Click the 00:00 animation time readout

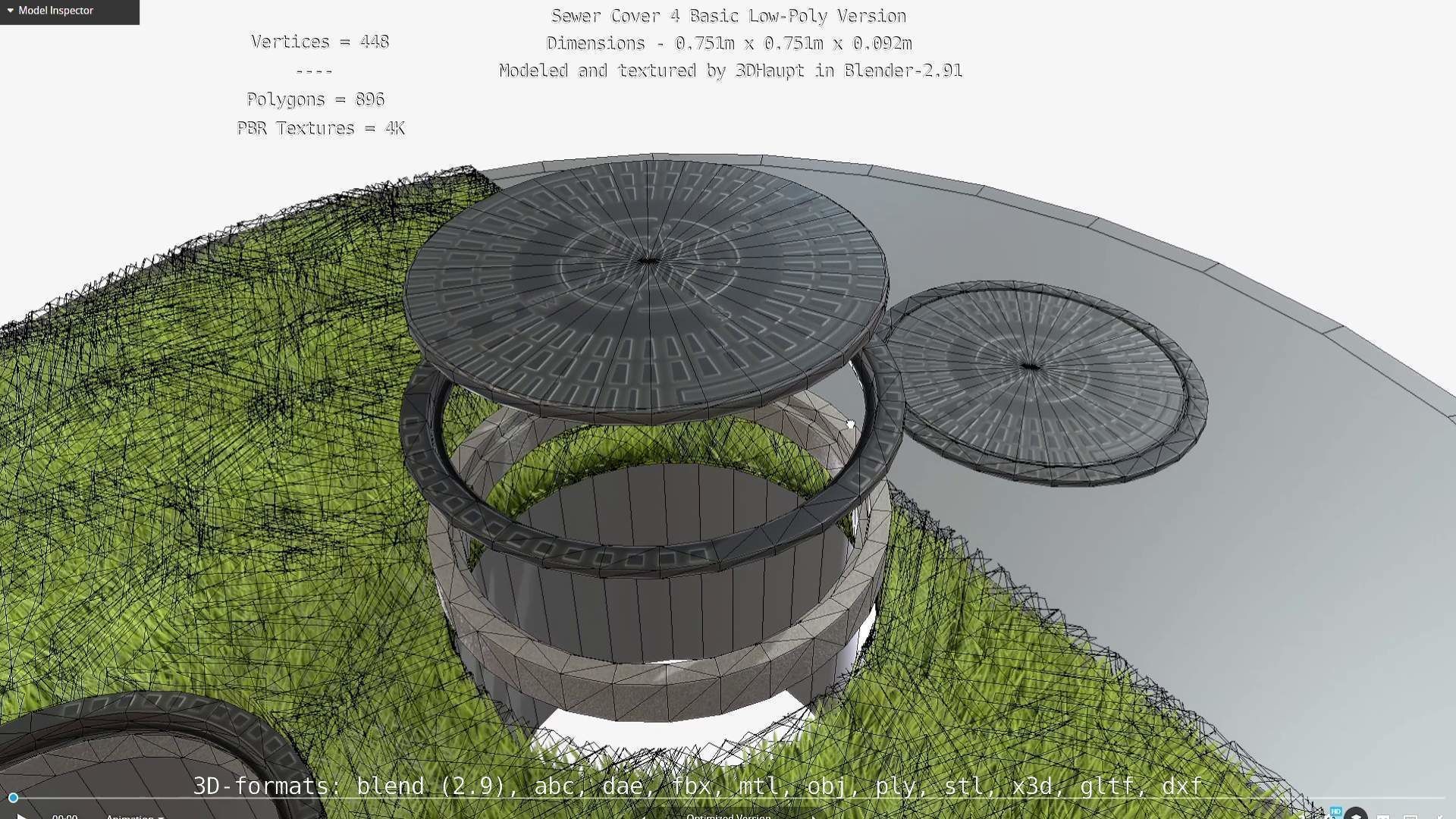(x=64, y=816)
